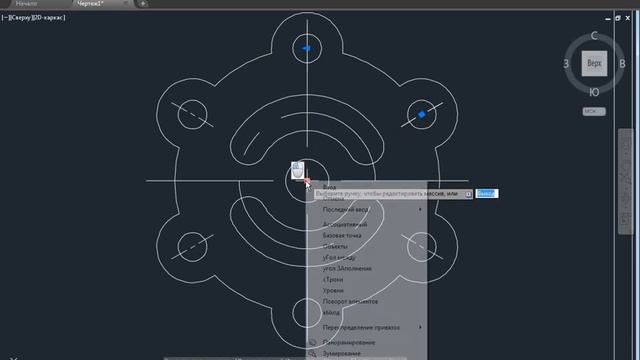640x360 pixels.
Task: Select Уровни option in context menu
Action: click(x=333, y=291)
